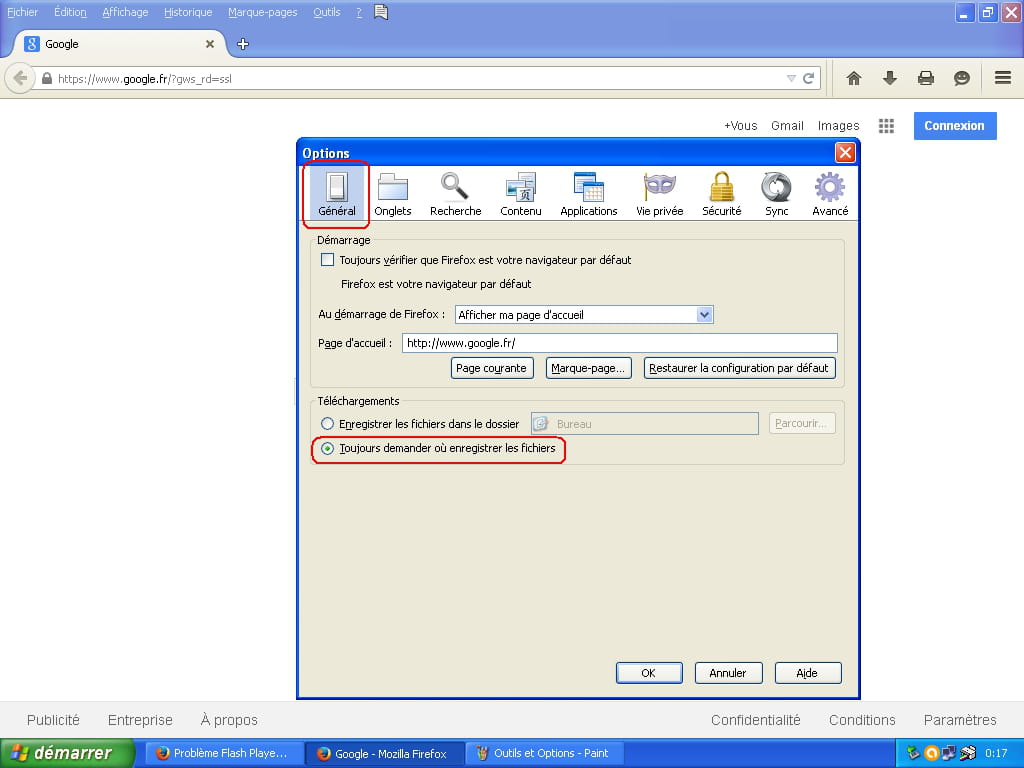Screen dimensions: 1024x768
Task: Select the Google browser tab
Action: point(120,44)
